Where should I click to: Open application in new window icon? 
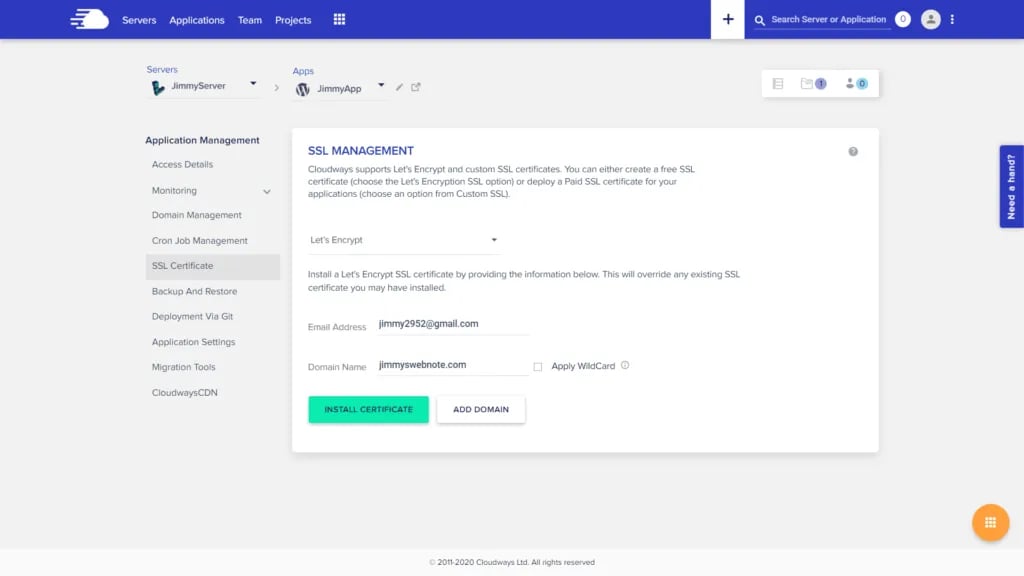416,87
